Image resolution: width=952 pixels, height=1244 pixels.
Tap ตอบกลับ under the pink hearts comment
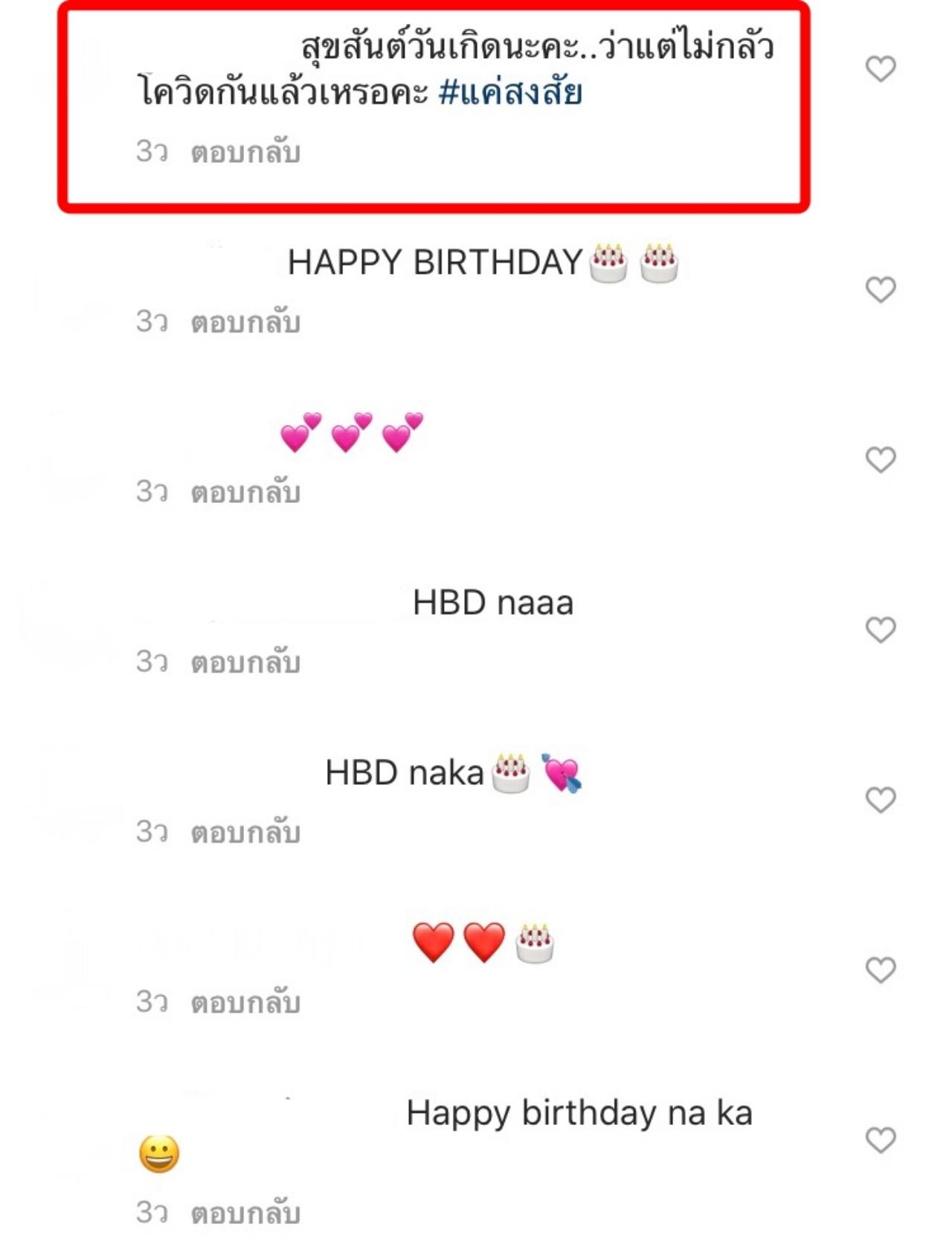point(245,493)
